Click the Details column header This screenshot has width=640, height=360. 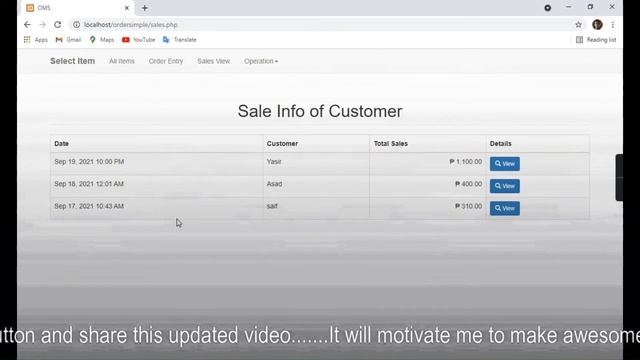click(500, 144)
